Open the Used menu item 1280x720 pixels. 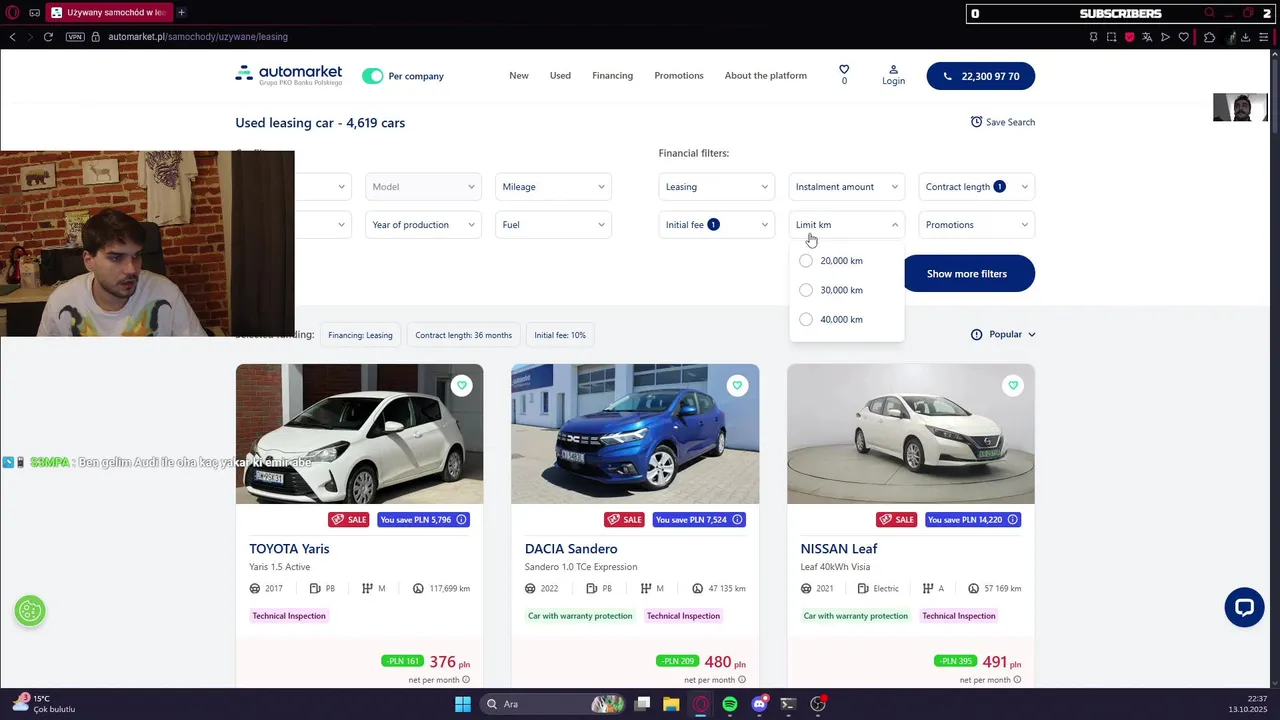click(560, 76)
